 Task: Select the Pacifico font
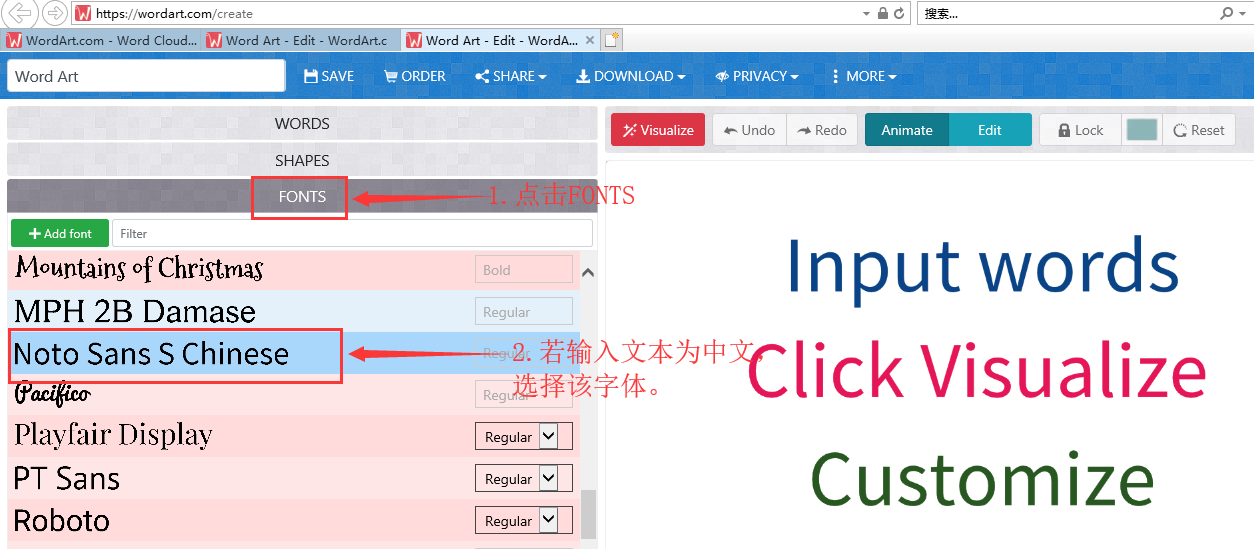52,394
